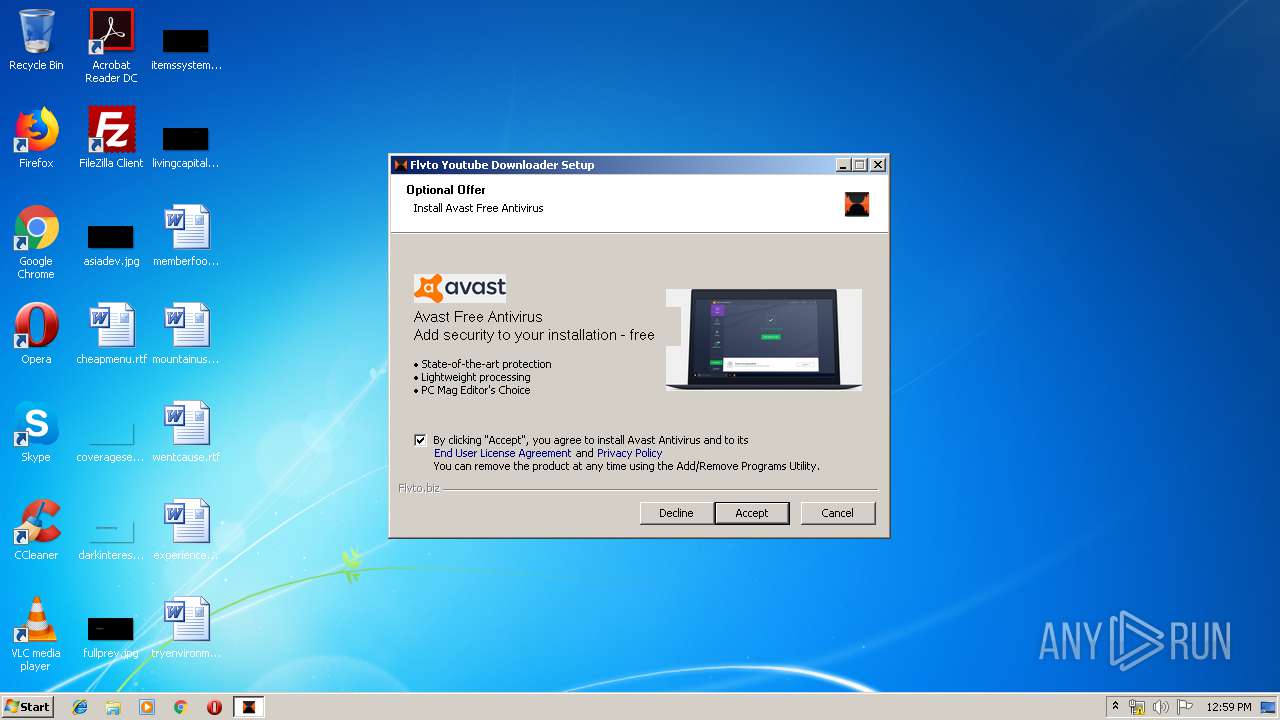This screenshot has width=1280, height=720.
Task: Select the mountainus Word document
Action: click(x=186, y=334)
